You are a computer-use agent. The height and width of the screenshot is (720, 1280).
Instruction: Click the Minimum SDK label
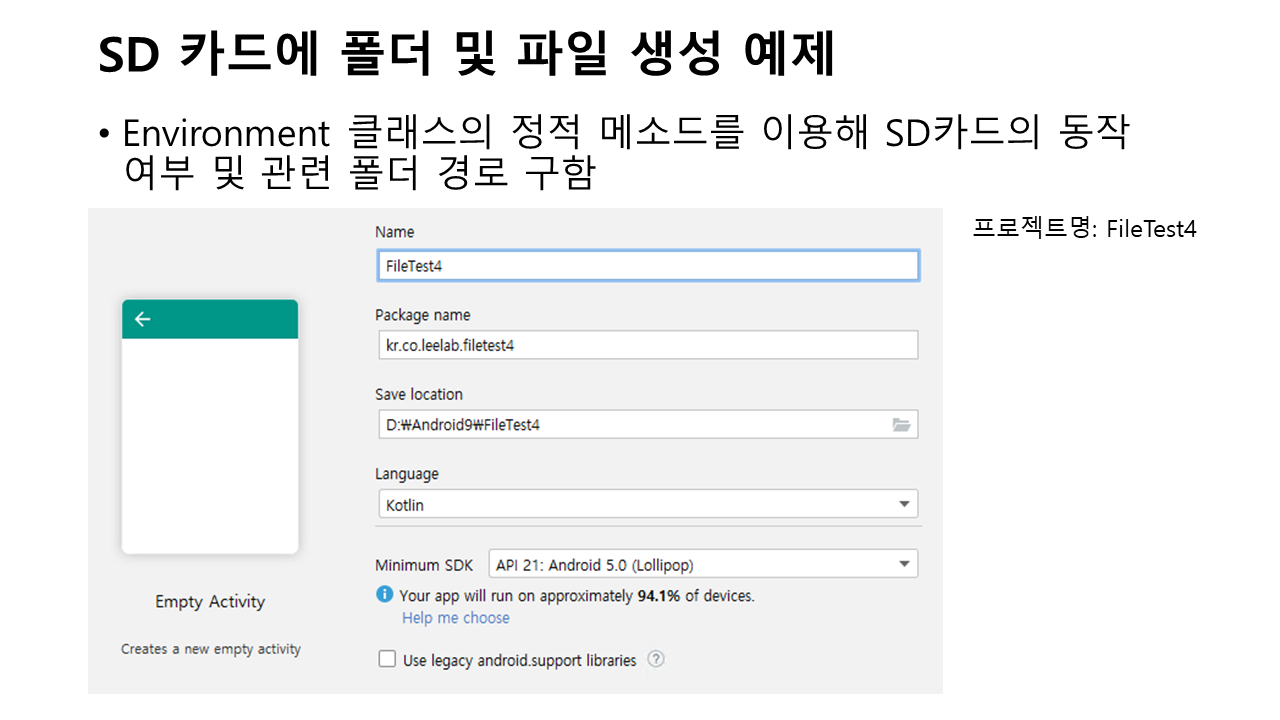tap(424, 565)
